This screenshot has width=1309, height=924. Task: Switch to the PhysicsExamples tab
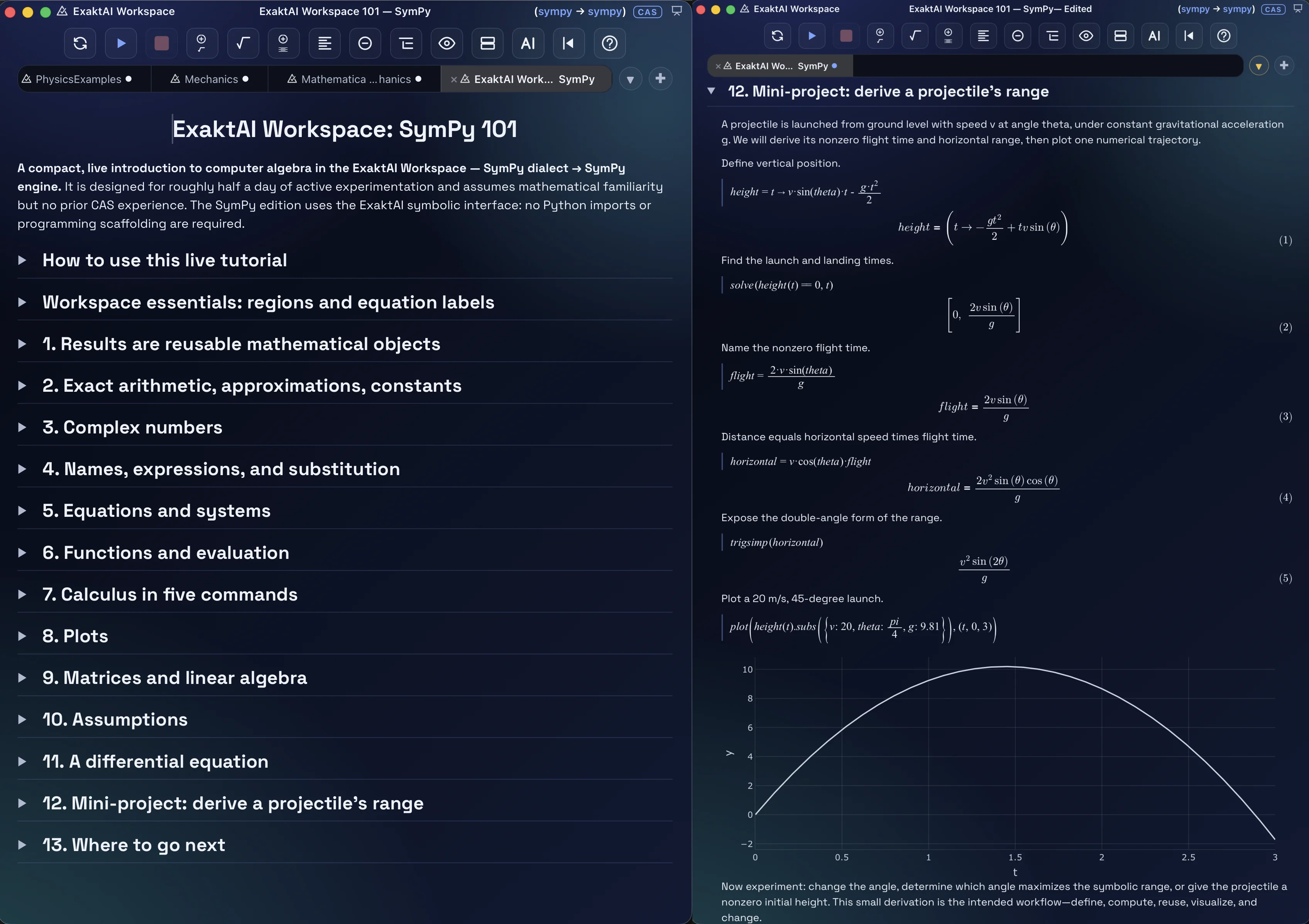[84, 79]
